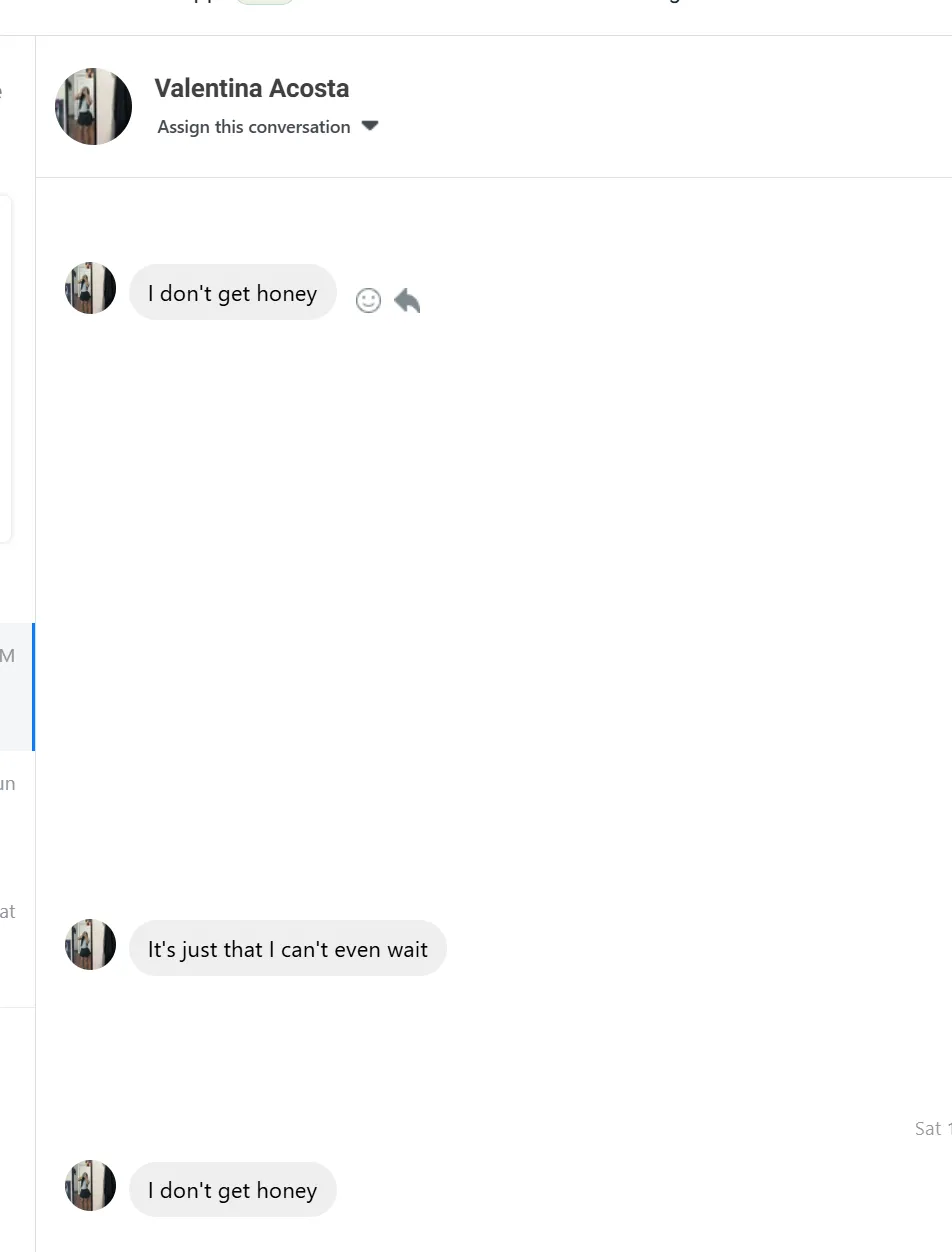Click the reply arrow beside first message
952x1252 pixels.
click(407, 300)
